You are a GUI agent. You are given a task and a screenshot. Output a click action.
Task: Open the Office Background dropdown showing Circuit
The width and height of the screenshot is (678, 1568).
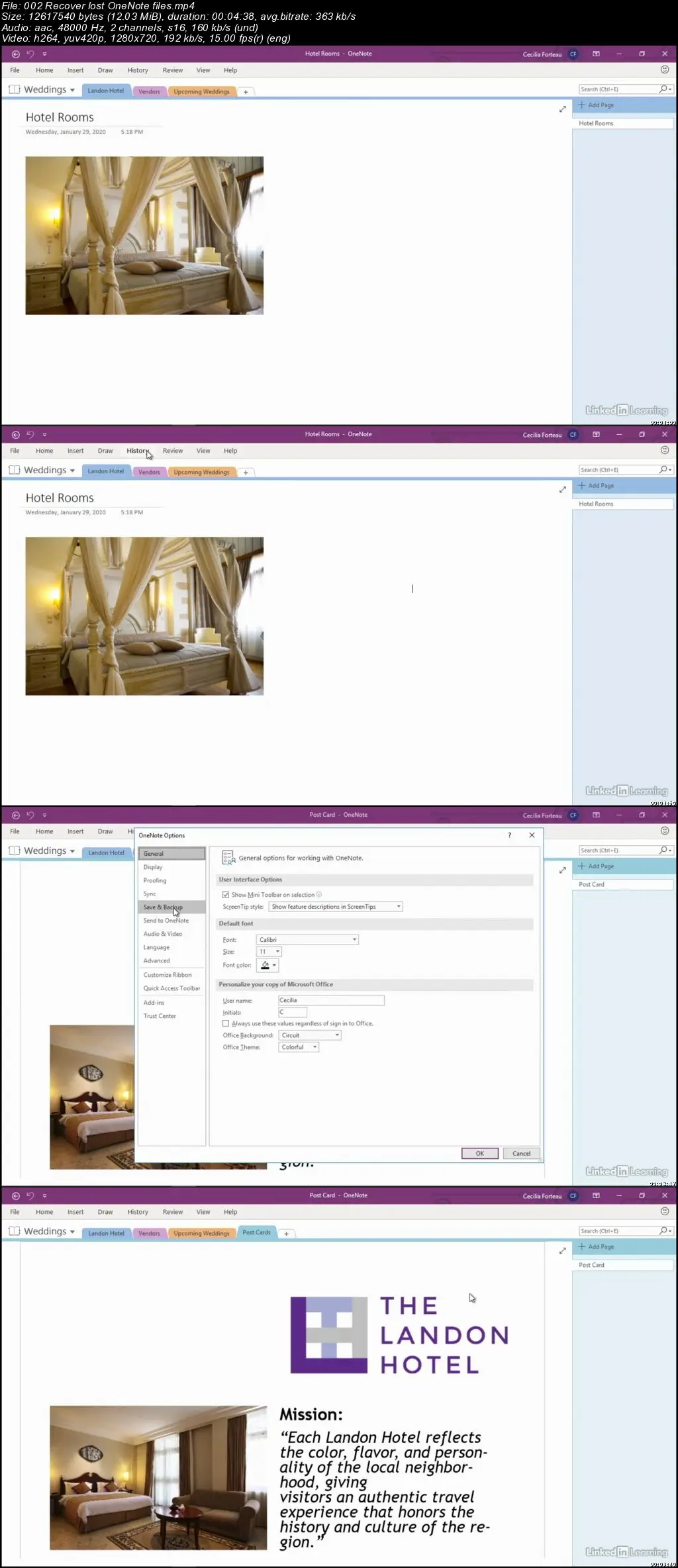point(310,1035)
